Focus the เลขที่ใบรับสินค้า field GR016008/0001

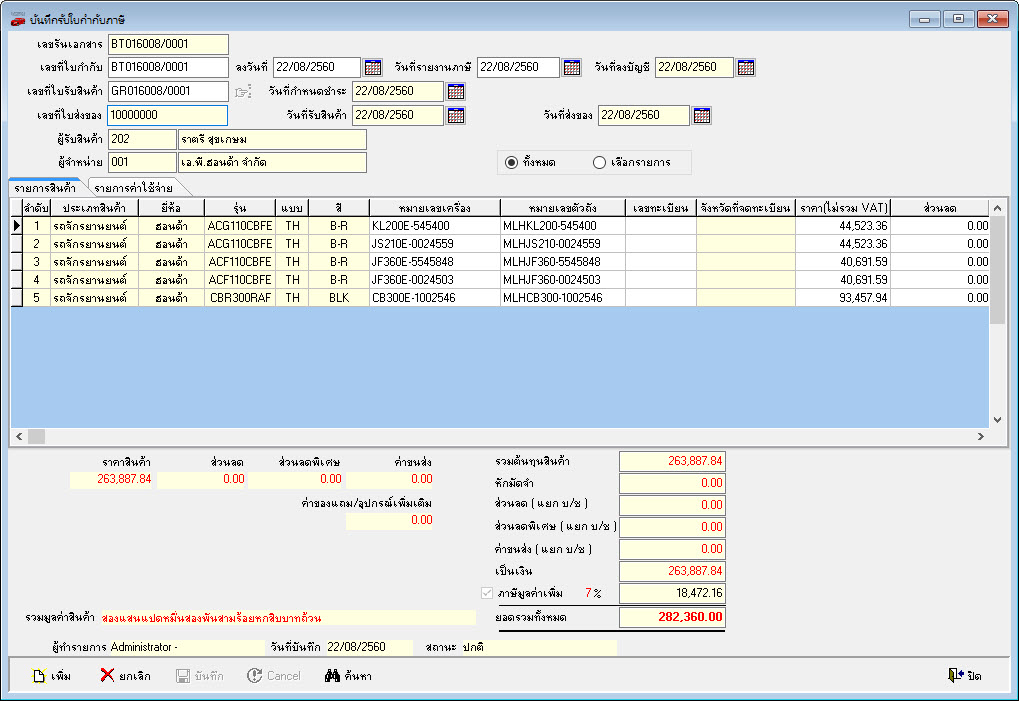point(168,91)
